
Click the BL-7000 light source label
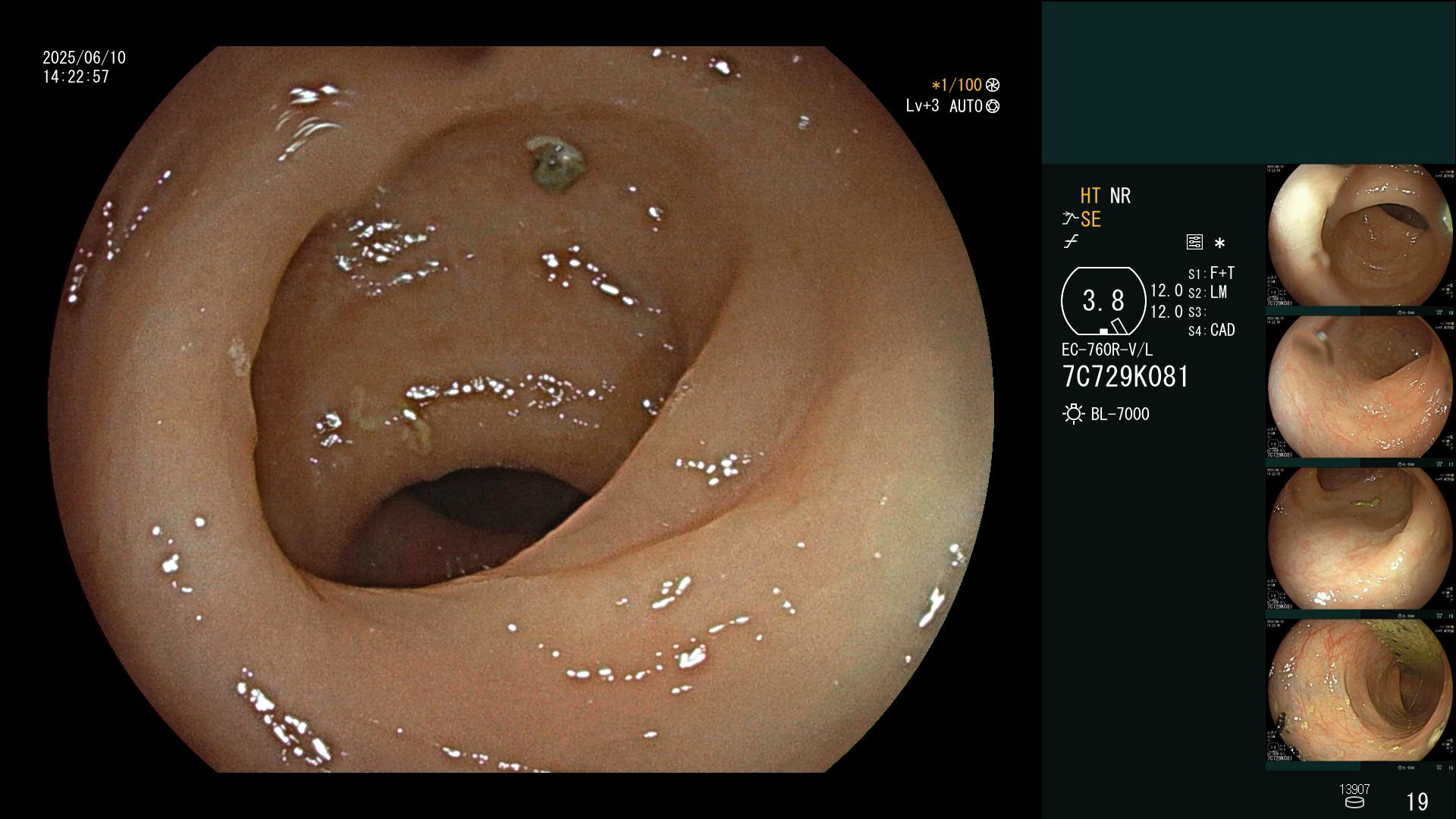tap(1120, 414)
